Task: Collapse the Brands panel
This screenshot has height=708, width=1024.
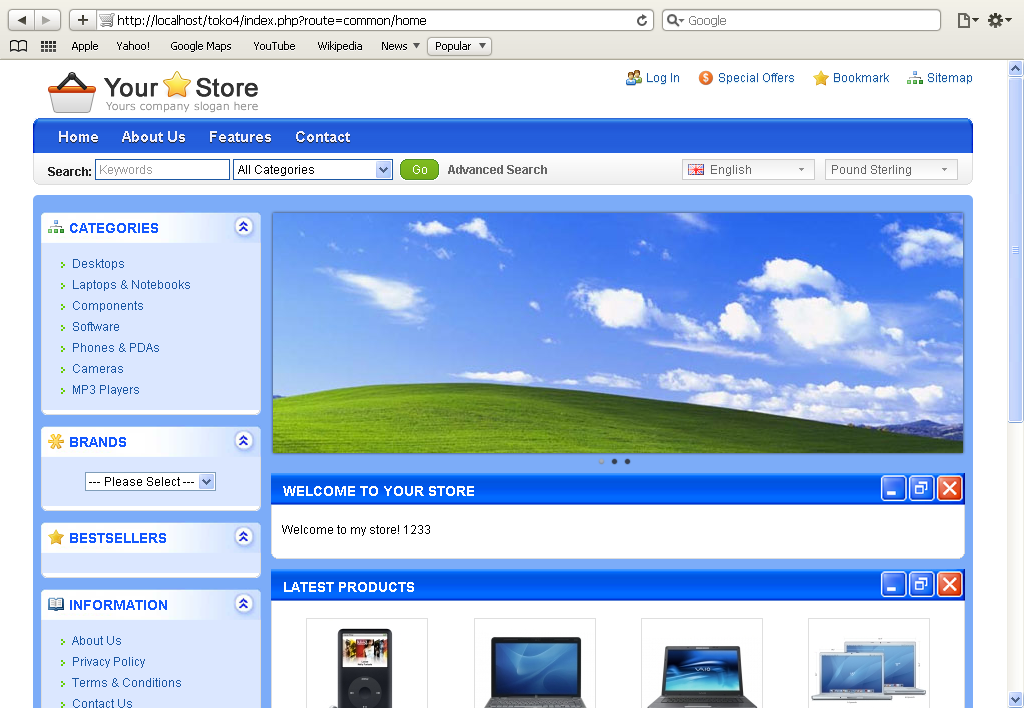Action: pos(244,441)
